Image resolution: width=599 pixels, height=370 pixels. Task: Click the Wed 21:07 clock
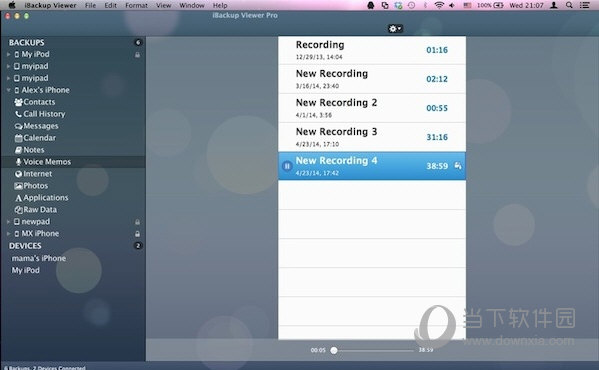pos(526,5)
